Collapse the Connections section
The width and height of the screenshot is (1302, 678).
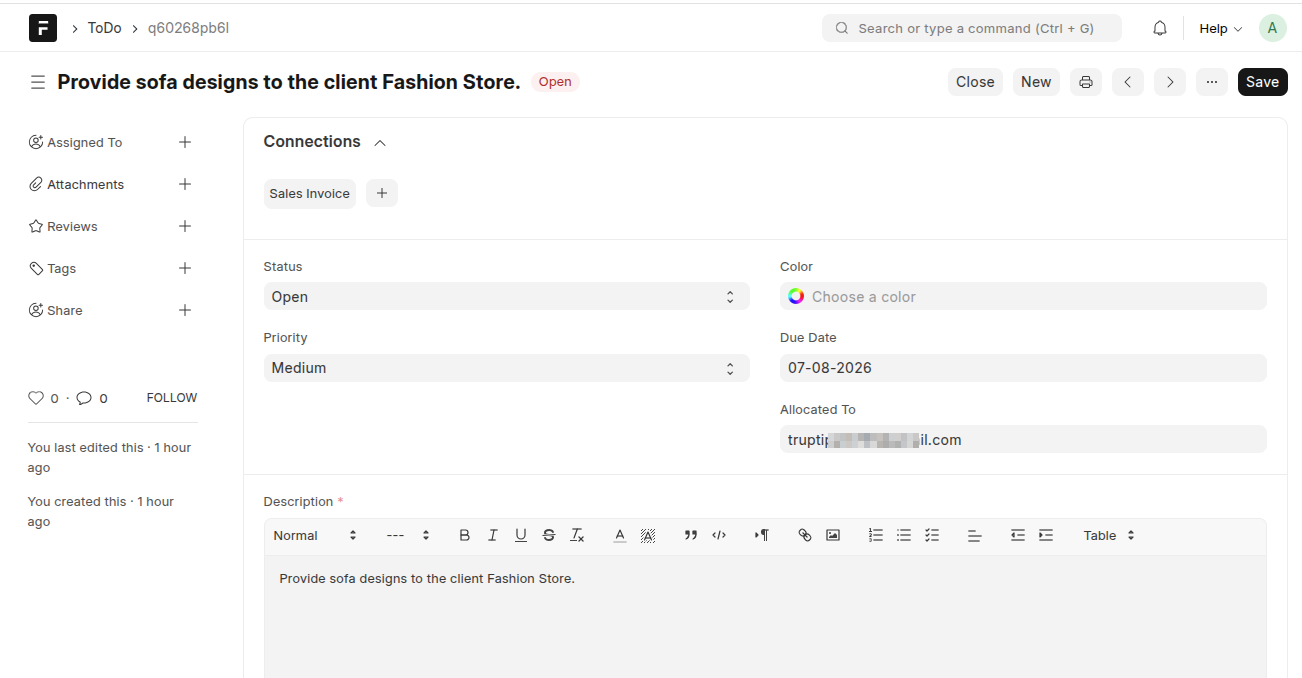tap(380, 143)
